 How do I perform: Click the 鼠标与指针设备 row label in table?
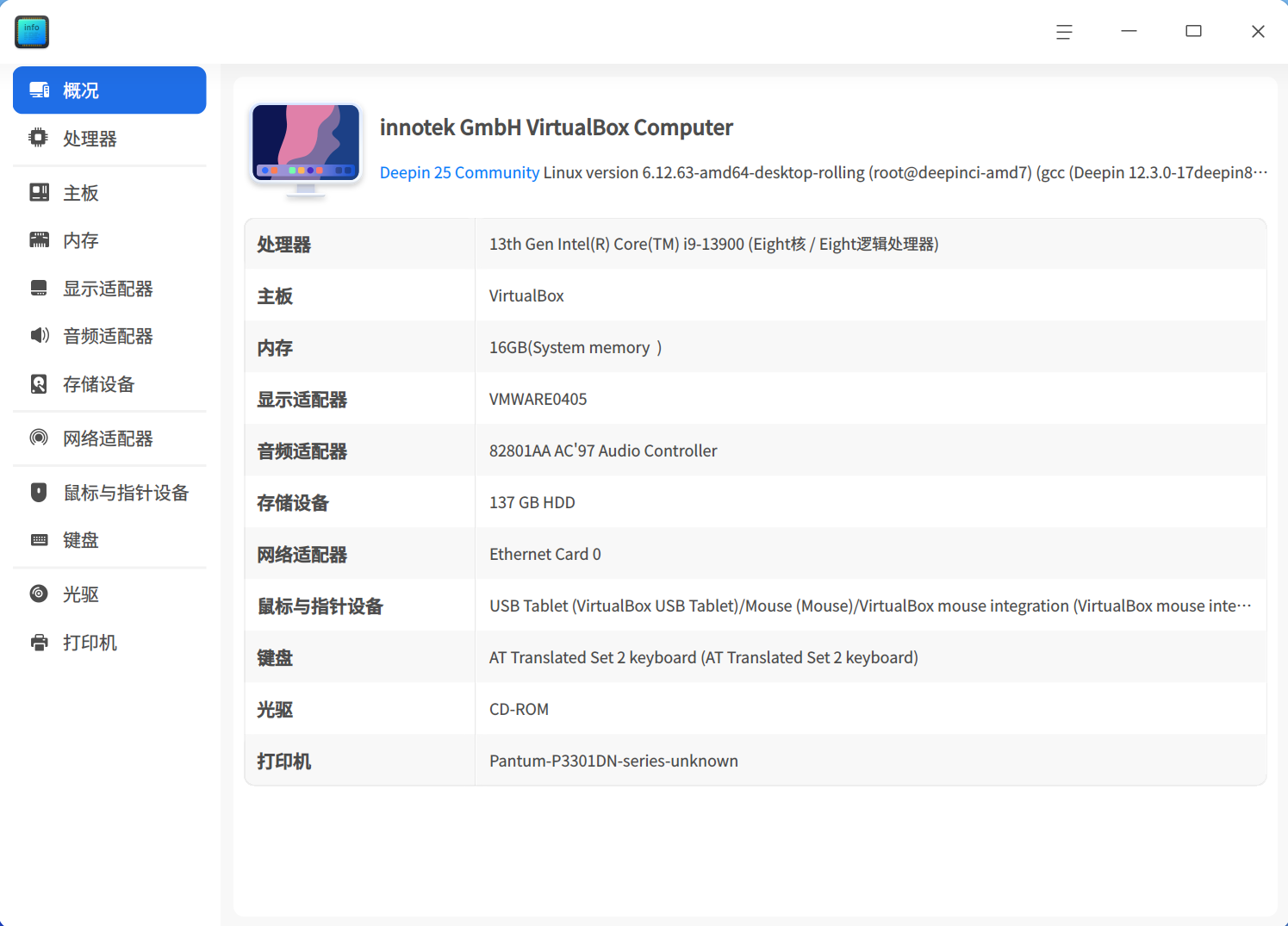320,606
